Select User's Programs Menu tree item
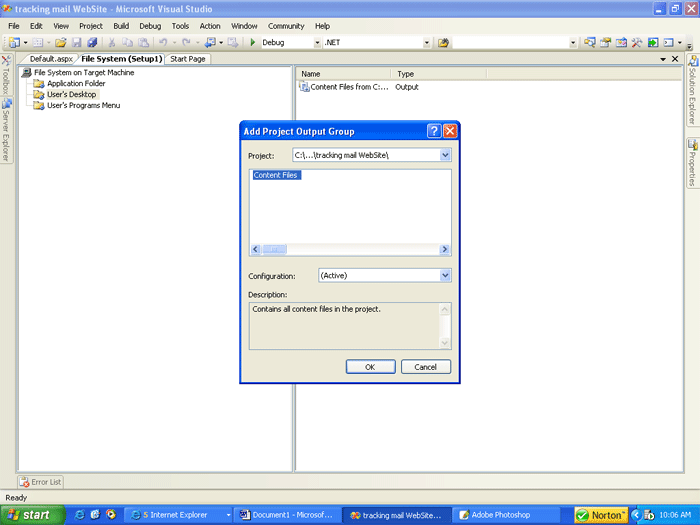 pyautogui.click(x=83, y=105)
